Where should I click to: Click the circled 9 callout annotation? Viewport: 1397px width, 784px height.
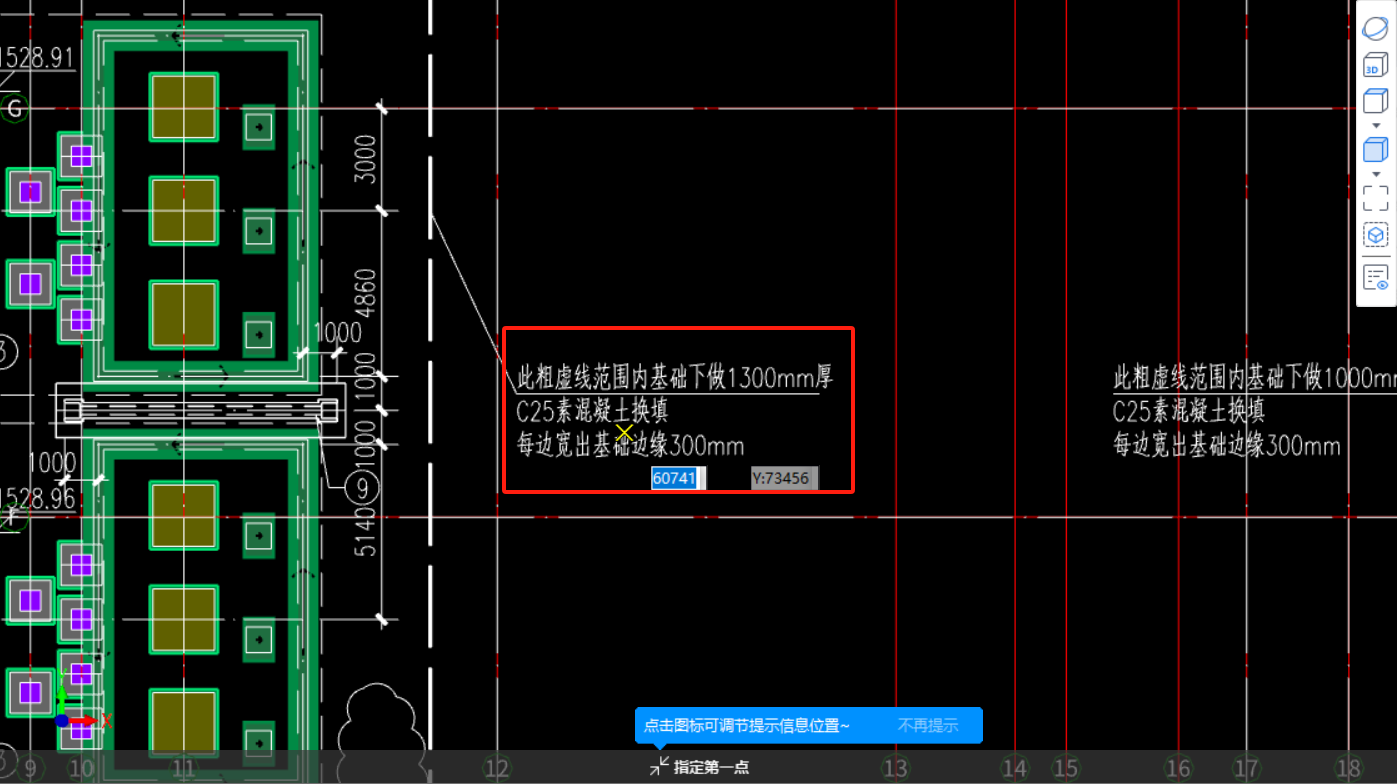coord(361,487)
